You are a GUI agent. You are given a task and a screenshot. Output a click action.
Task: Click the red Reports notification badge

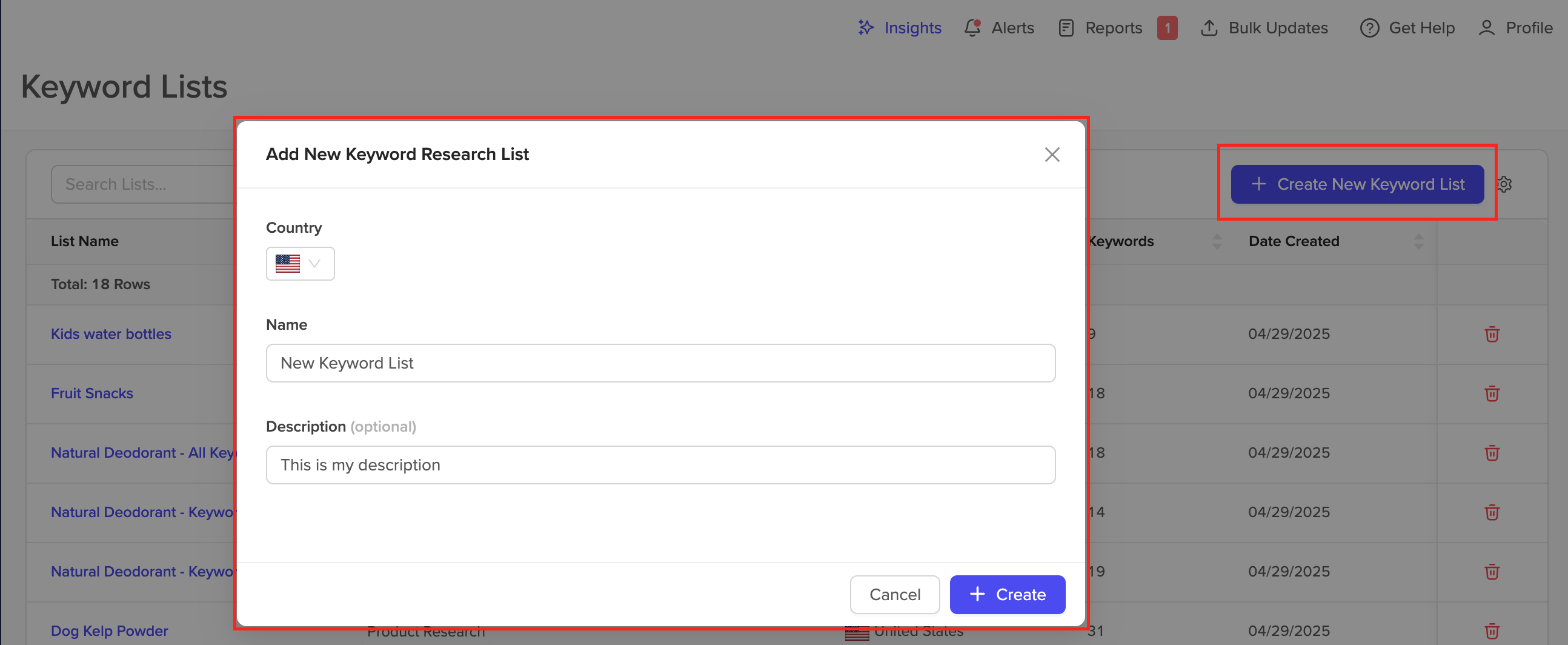click(x=1167, y=28)
